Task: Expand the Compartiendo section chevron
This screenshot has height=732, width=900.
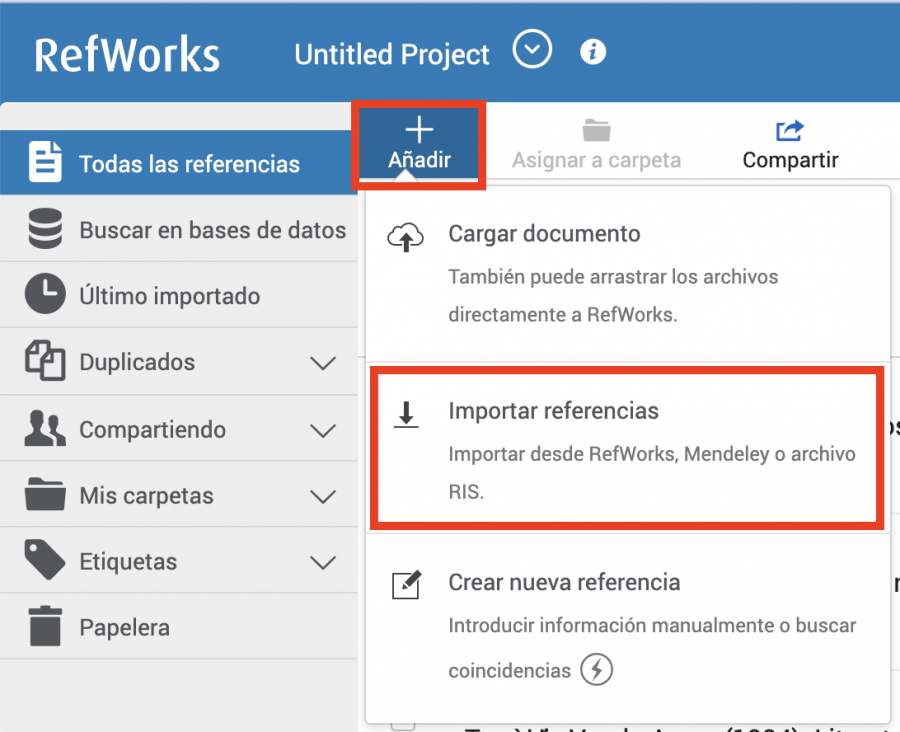Action: (x=322, y=430)
